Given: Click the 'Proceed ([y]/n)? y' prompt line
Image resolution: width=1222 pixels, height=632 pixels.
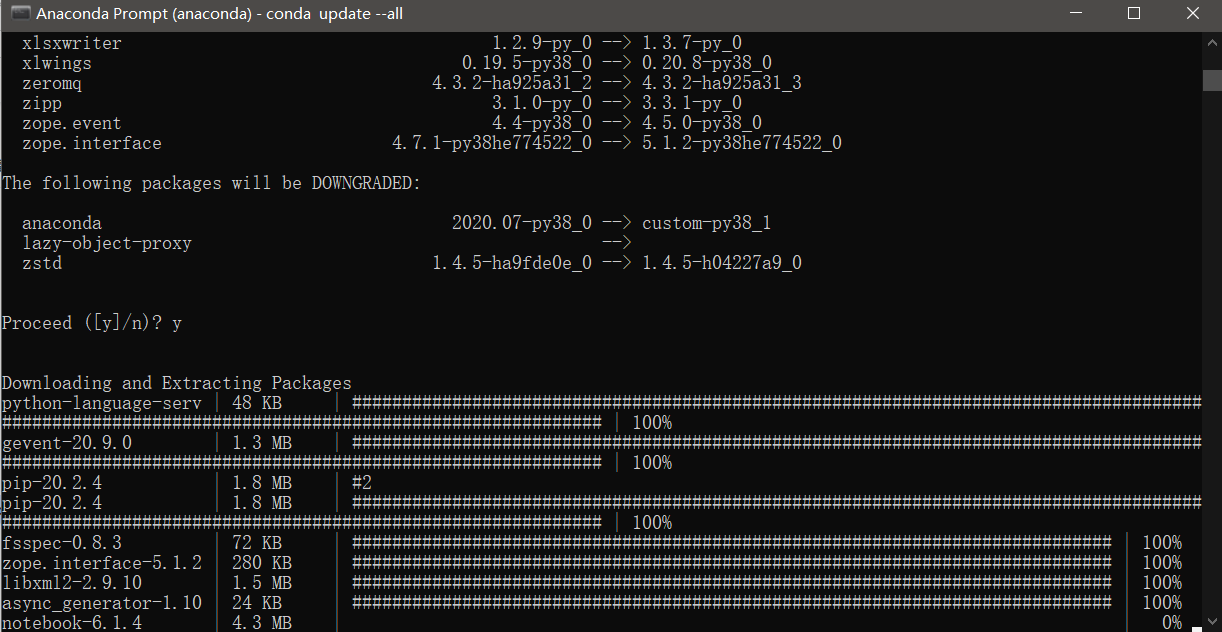Looking at the screenshot, I should tap(92, 324).
